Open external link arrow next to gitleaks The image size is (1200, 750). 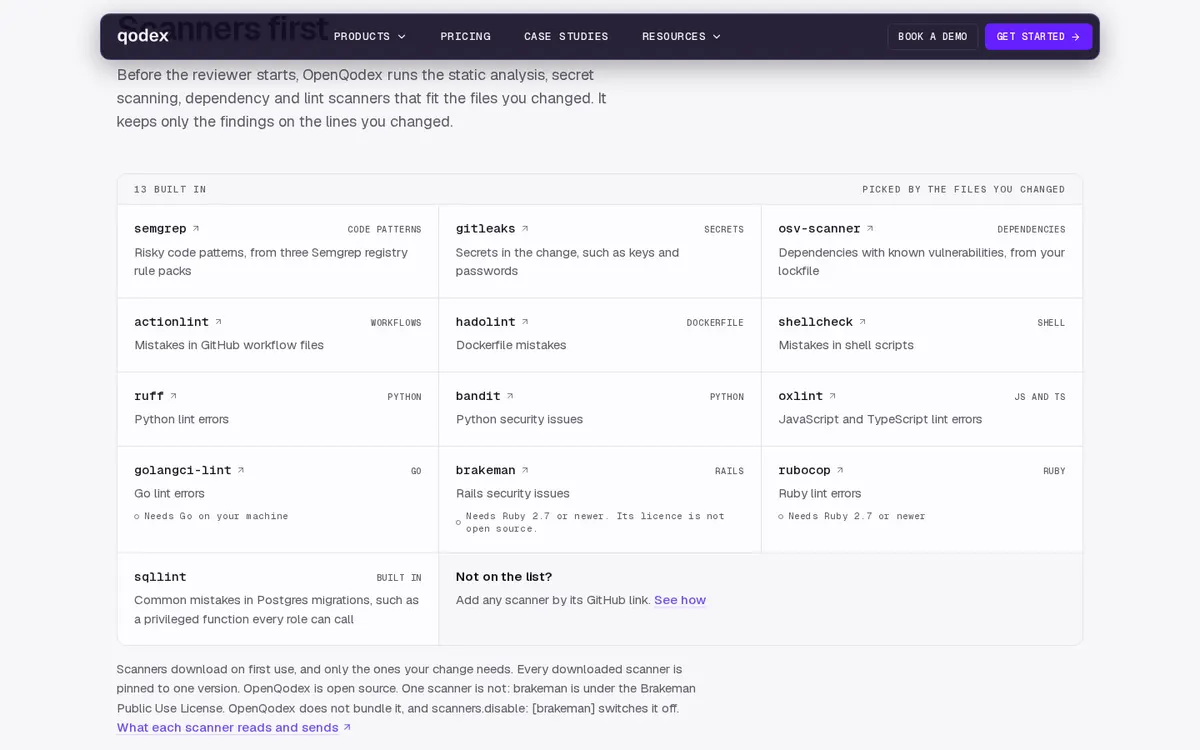pyautogui.click(x=525, y=229)
